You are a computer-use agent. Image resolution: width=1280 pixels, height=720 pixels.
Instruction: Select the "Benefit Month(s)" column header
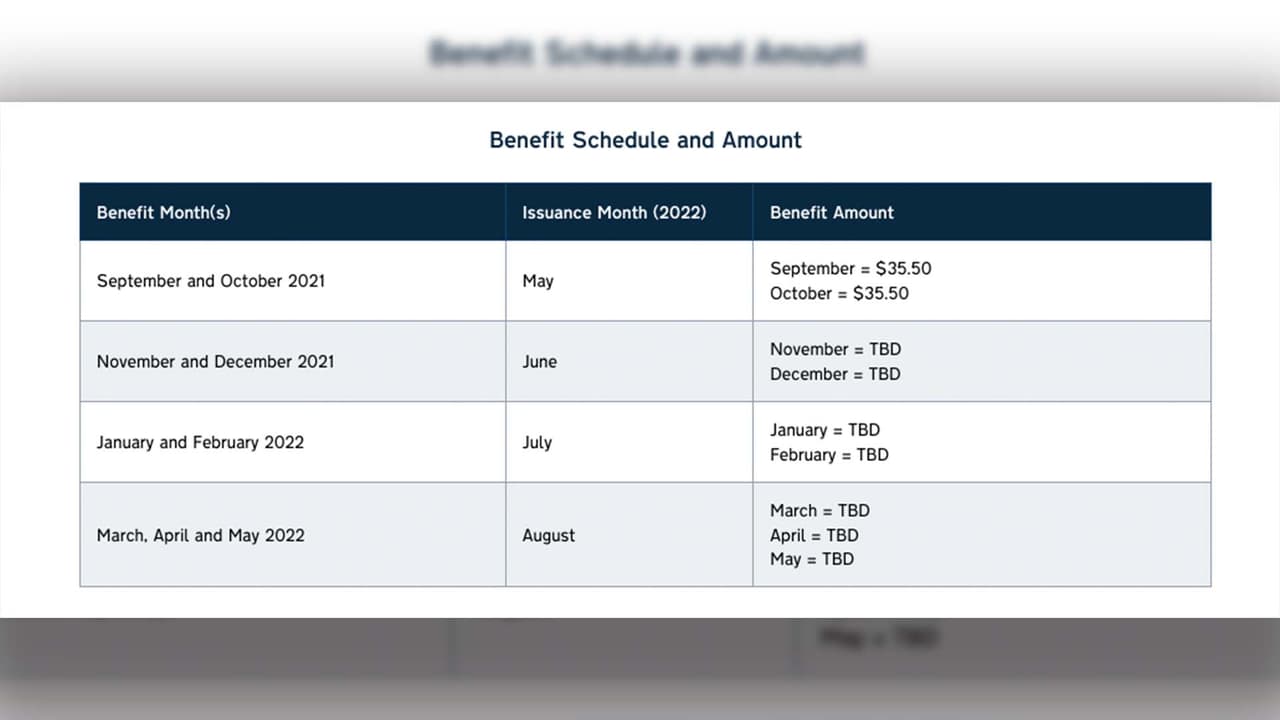click(163, 212)
